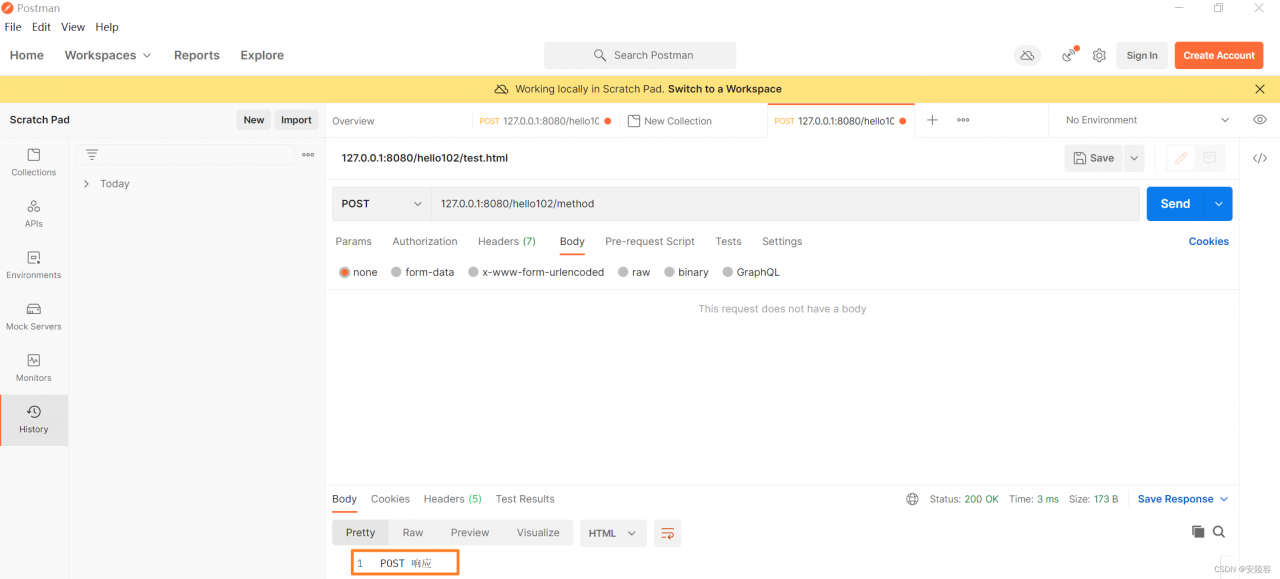The height and width of the screenshot is (579, 1280).
Task: Open the Pre-request Script tab
Action: coord(650,242)
